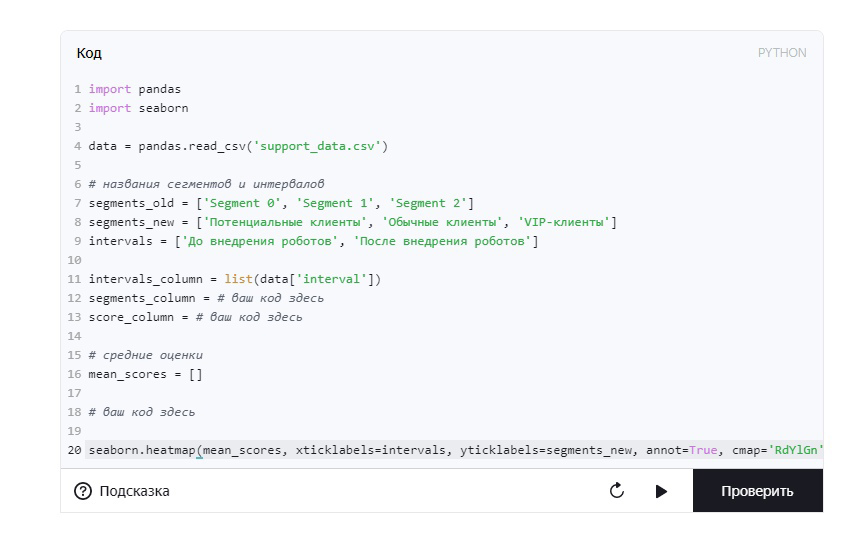
Task: Click 'Segment 0' string on line 7
Action: pyautogui.click(x=242, y=203)
